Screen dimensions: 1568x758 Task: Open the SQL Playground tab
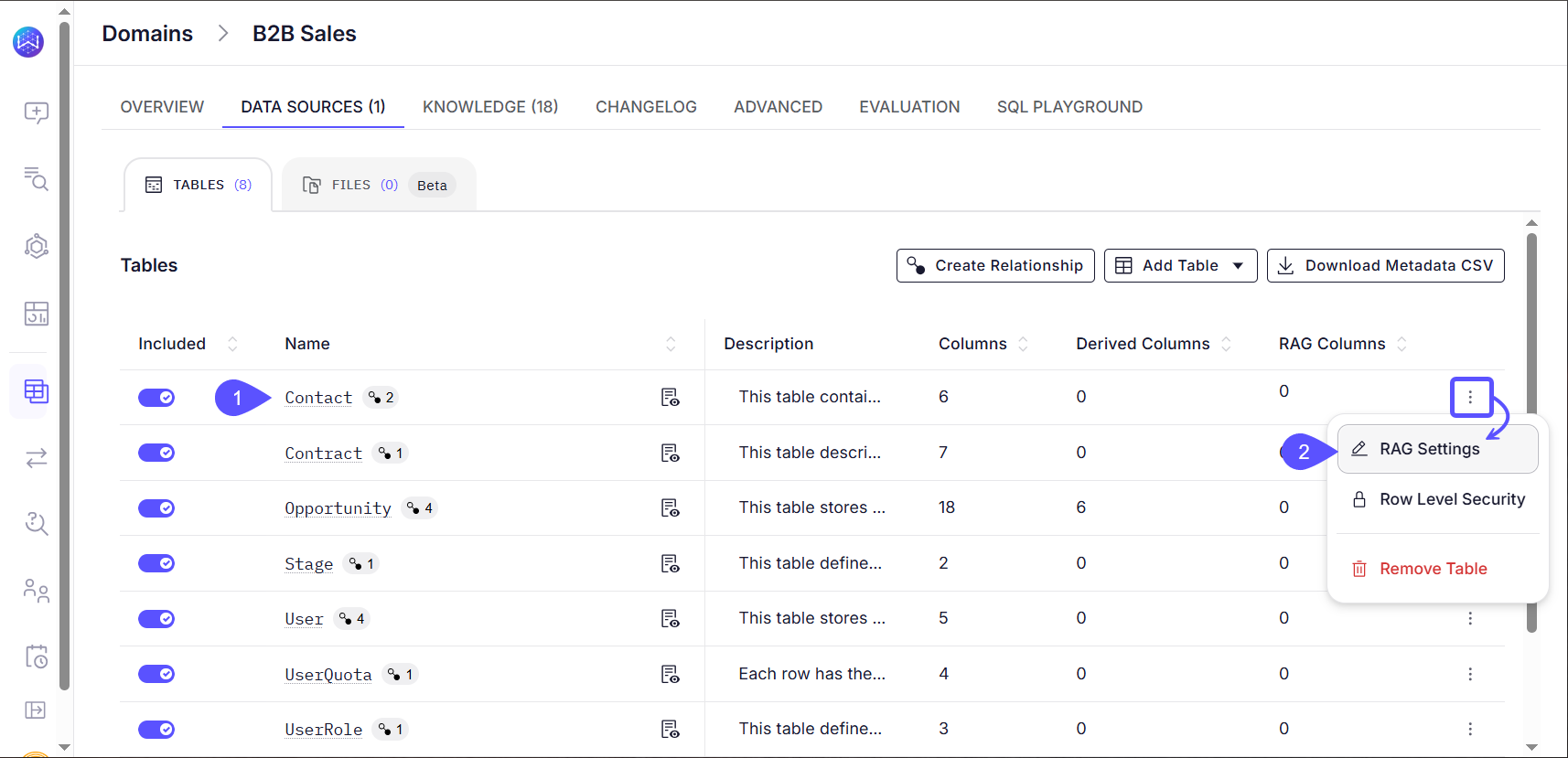[1069, 107]
